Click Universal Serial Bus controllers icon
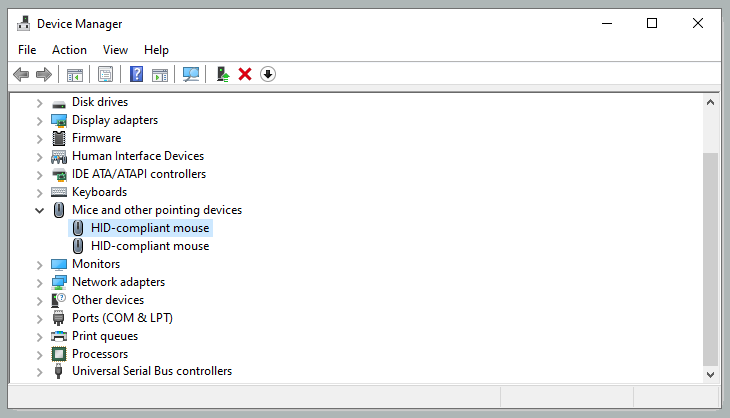 pyautogui.click(x=59, y=371)
